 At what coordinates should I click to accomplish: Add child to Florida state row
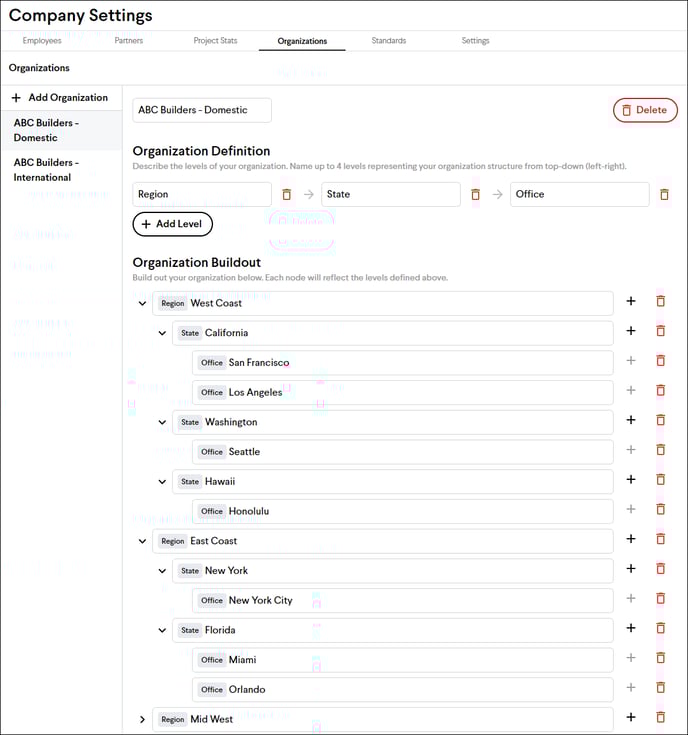point(631,628)
